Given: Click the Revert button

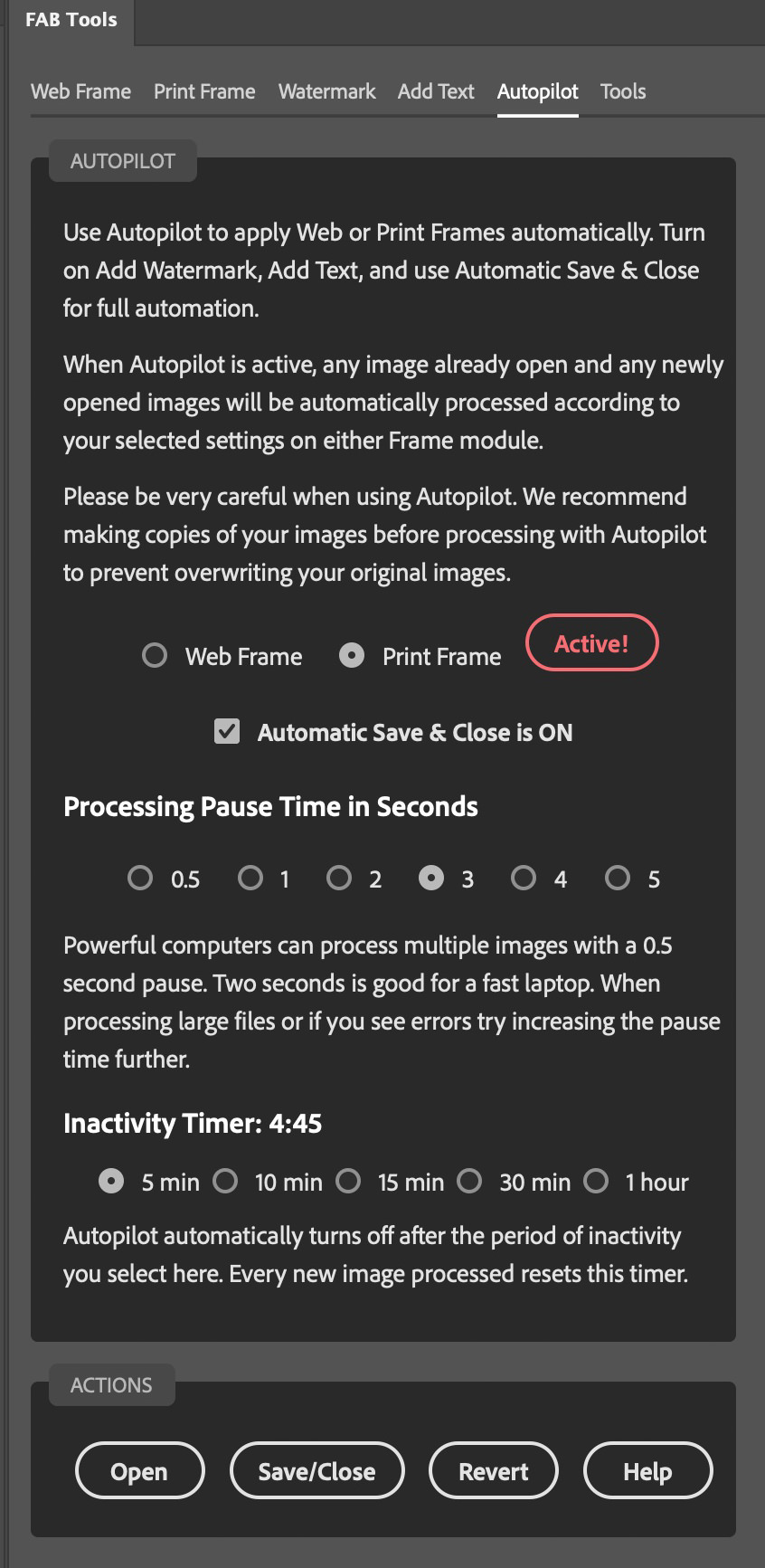Looking at the screenshot, I should (x=493, y=1471).
